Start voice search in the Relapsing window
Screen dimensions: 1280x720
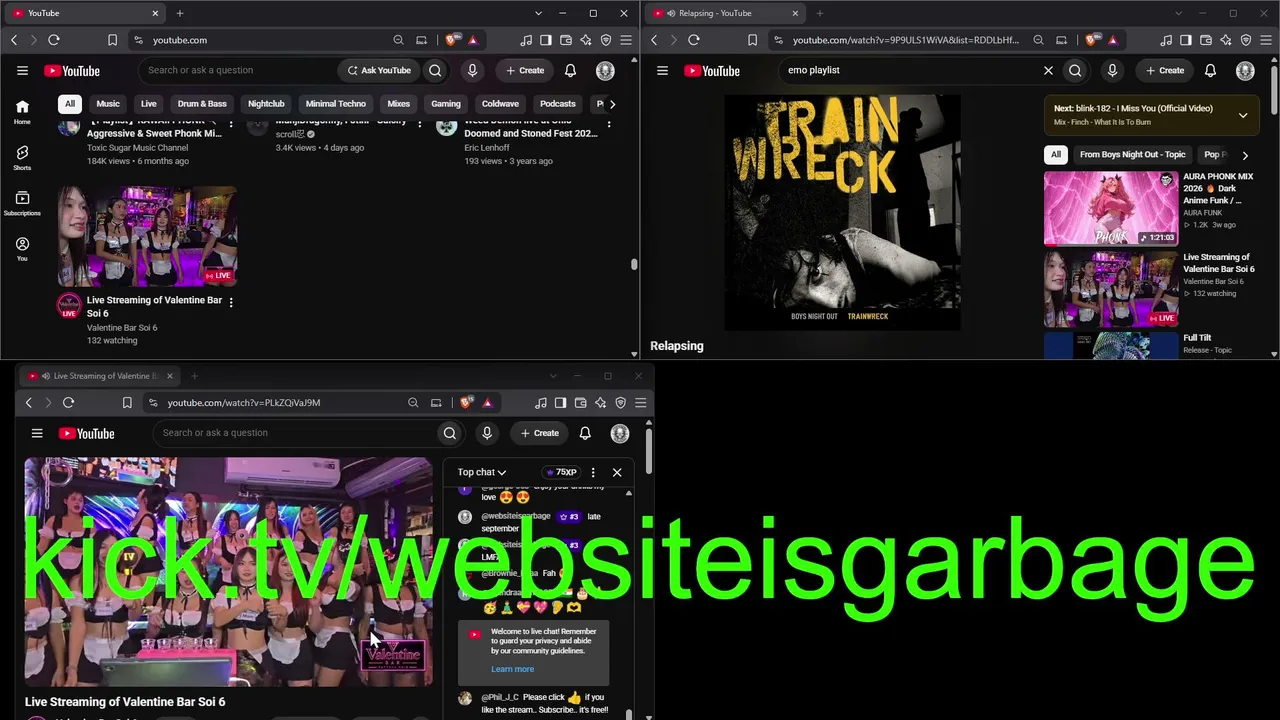1112,71
